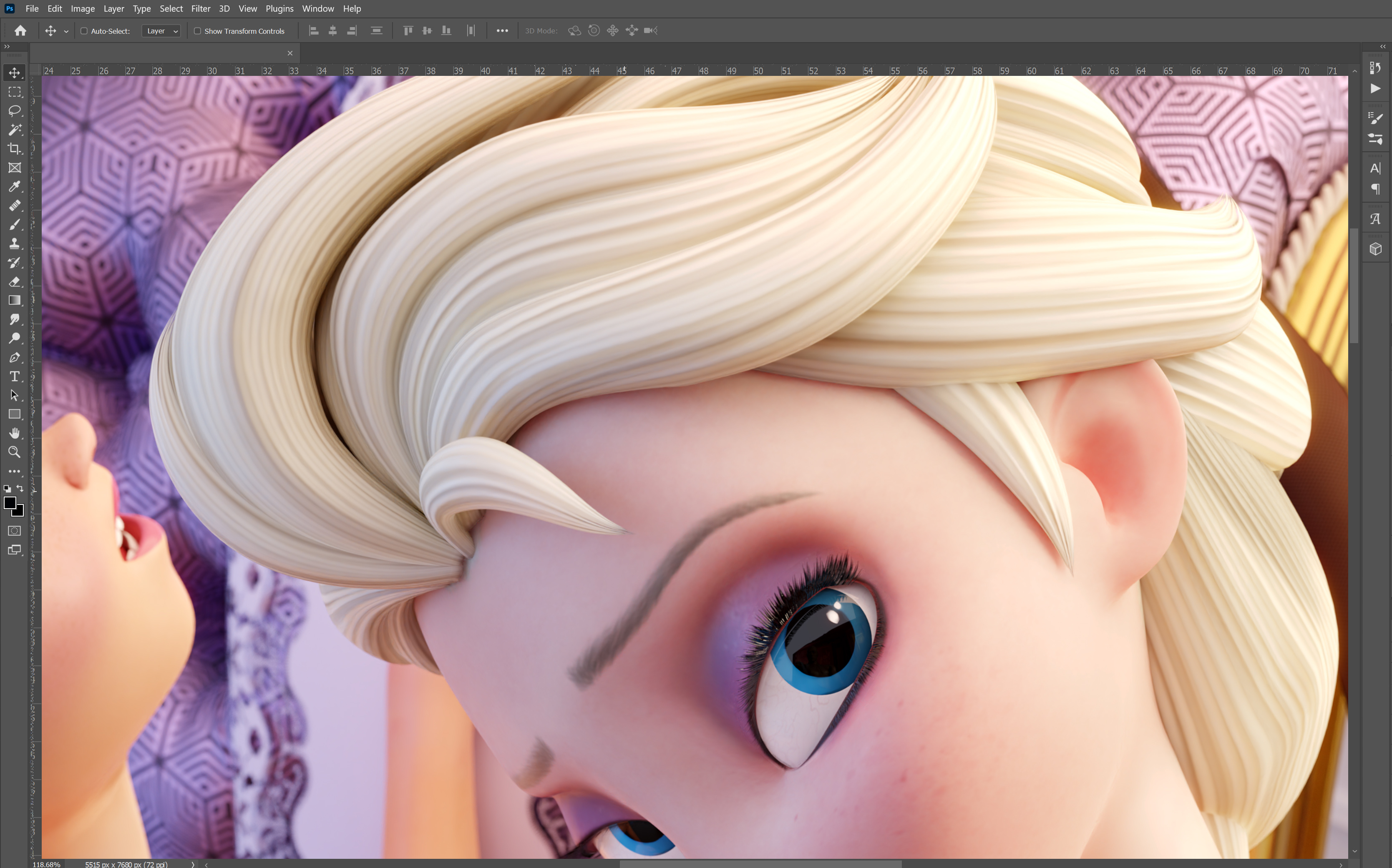The height and width of the screenshot is (868, 1392).
Task: Select the Rectangle shape tool
Action: [14, 414]
